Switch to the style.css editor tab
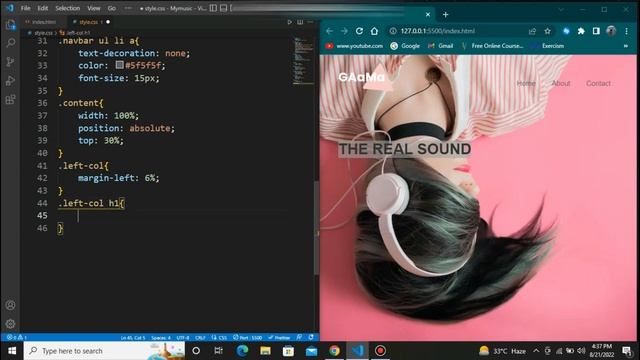The height and width of the screenshot is (360, 640). [88, 22]
